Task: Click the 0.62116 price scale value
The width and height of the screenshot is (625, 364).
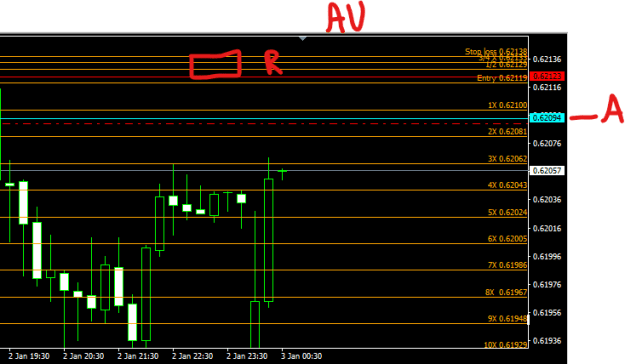Action: (547, 87)
